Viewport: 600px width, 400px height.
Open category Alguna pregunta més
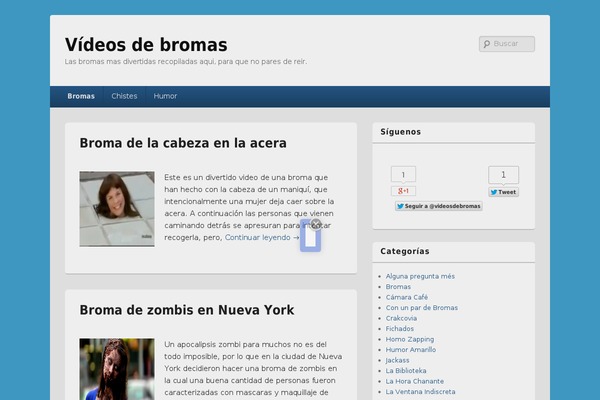tap(420, 276)
